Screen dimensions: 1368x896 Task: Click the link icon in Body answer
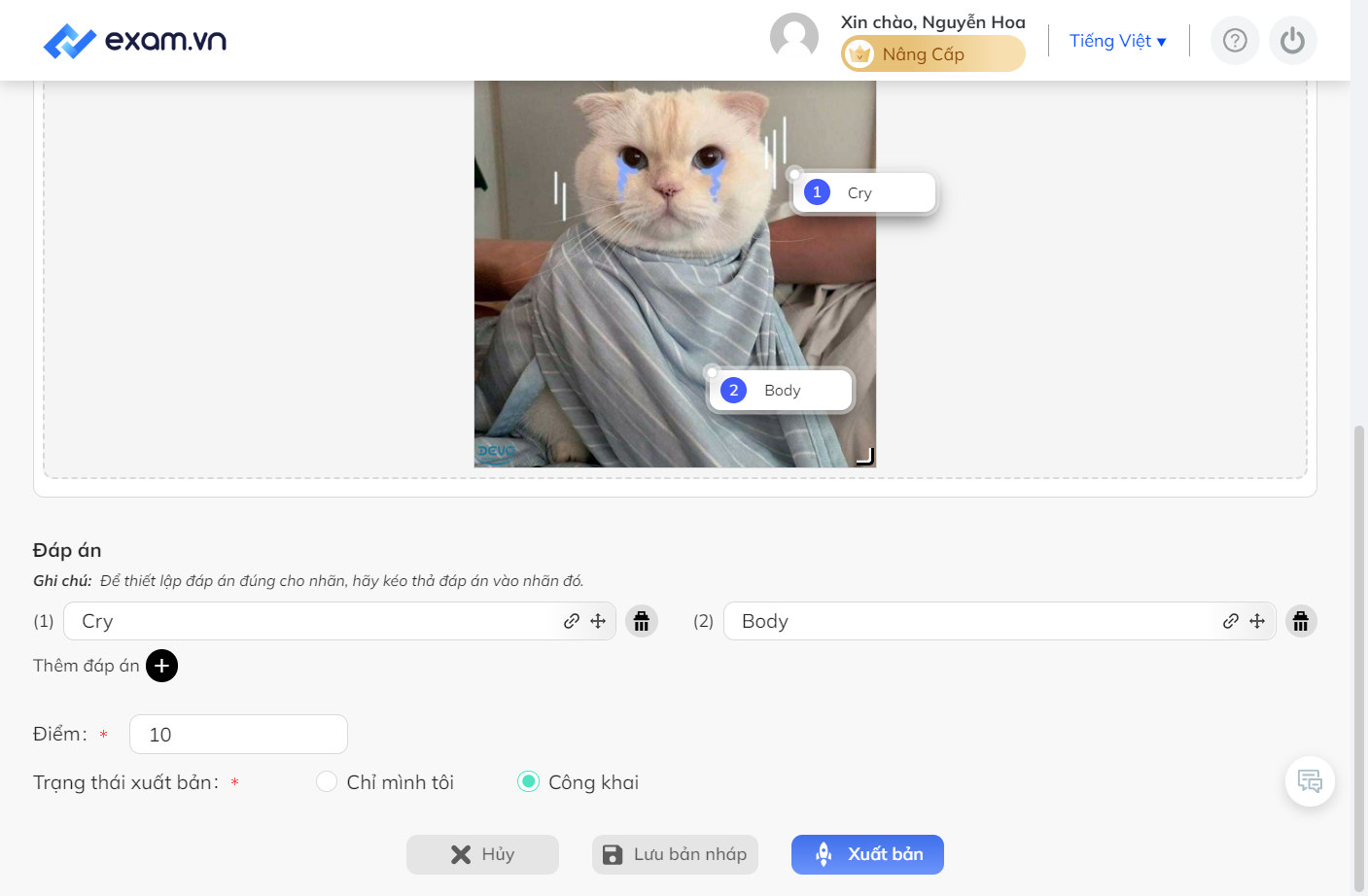pos(1231,621)
